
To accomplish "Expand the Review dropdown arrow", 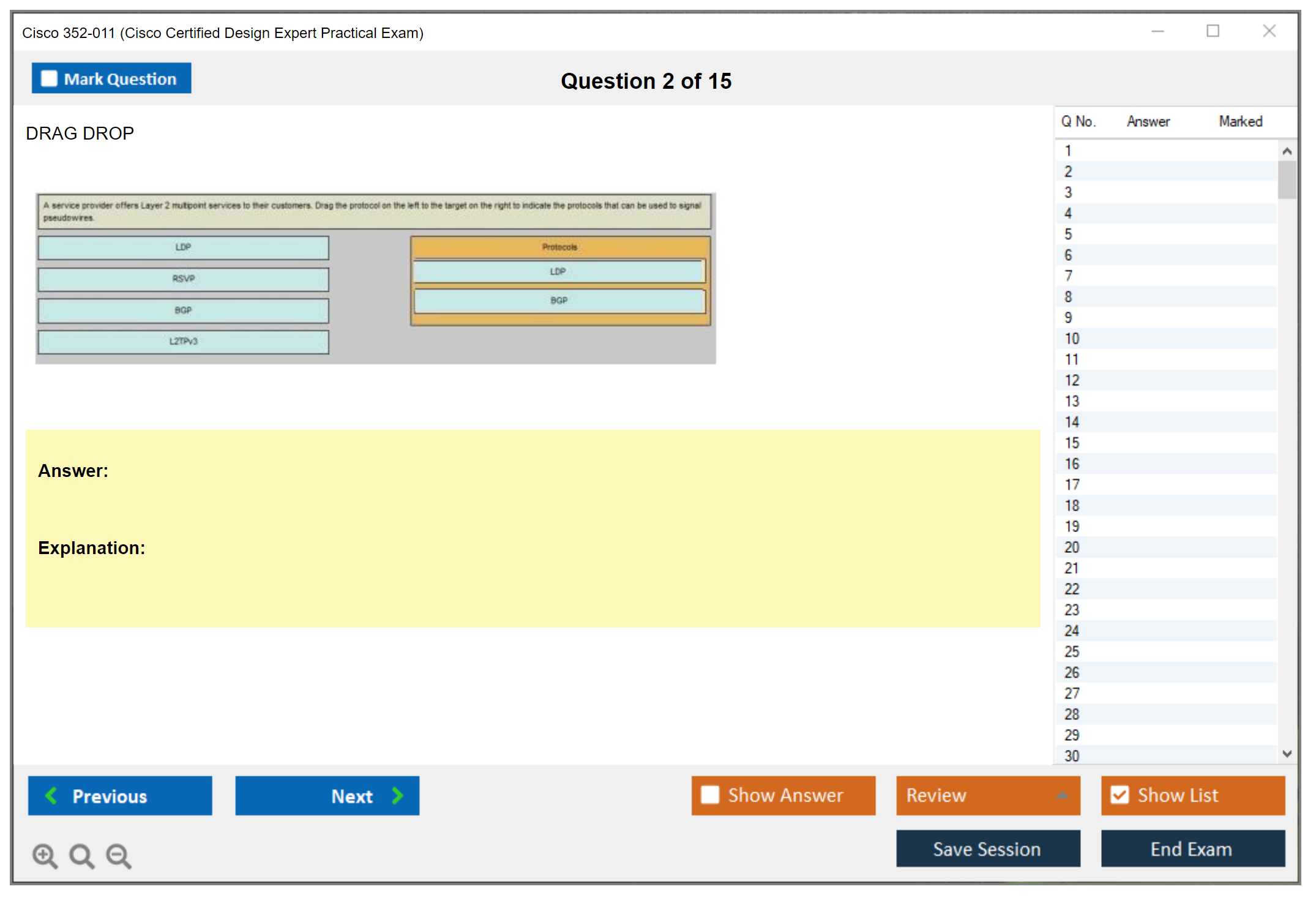I will pyautogui.click(x=1062, y=795).
